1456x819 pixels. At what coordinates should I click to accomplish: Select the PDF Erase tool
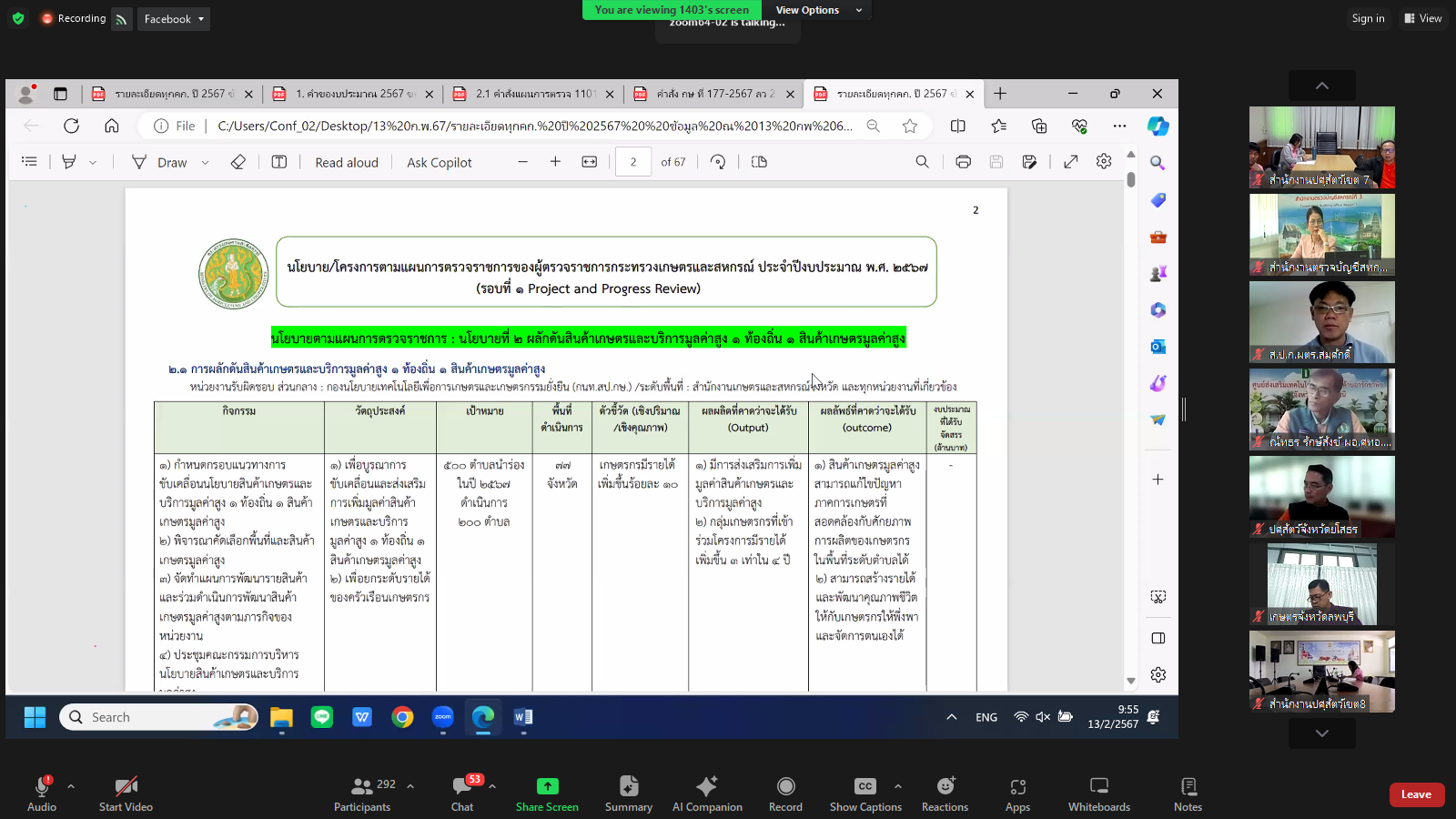click(238, 162)
